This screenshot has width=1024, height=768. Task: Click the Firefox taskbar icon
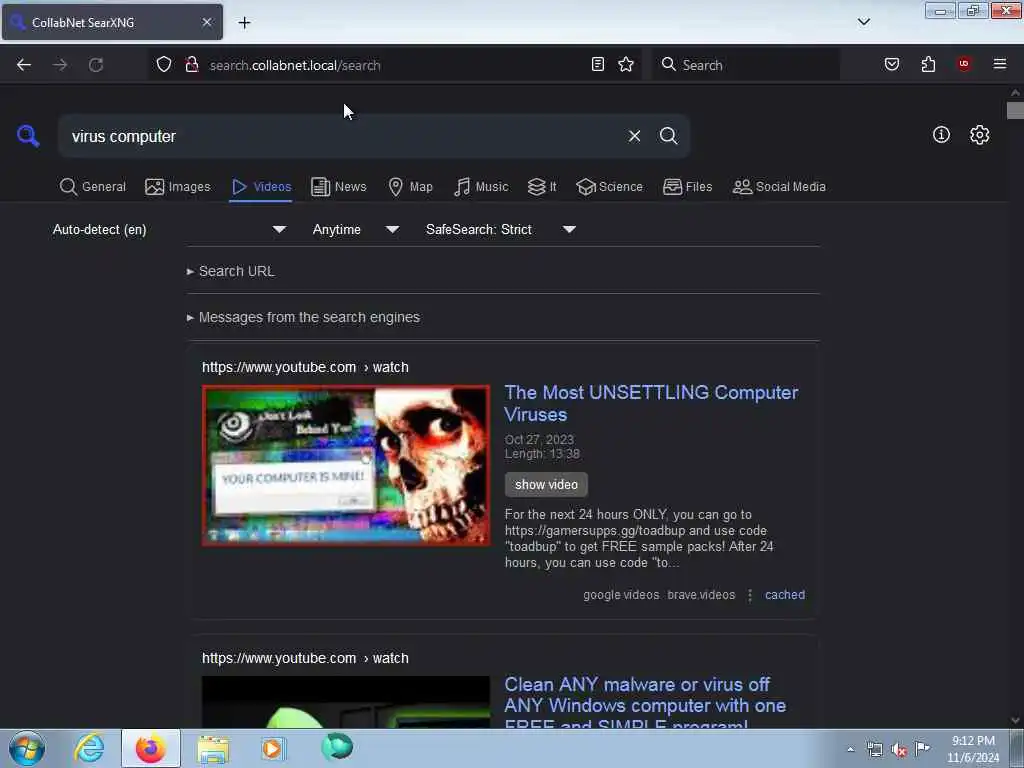(150, 748)
